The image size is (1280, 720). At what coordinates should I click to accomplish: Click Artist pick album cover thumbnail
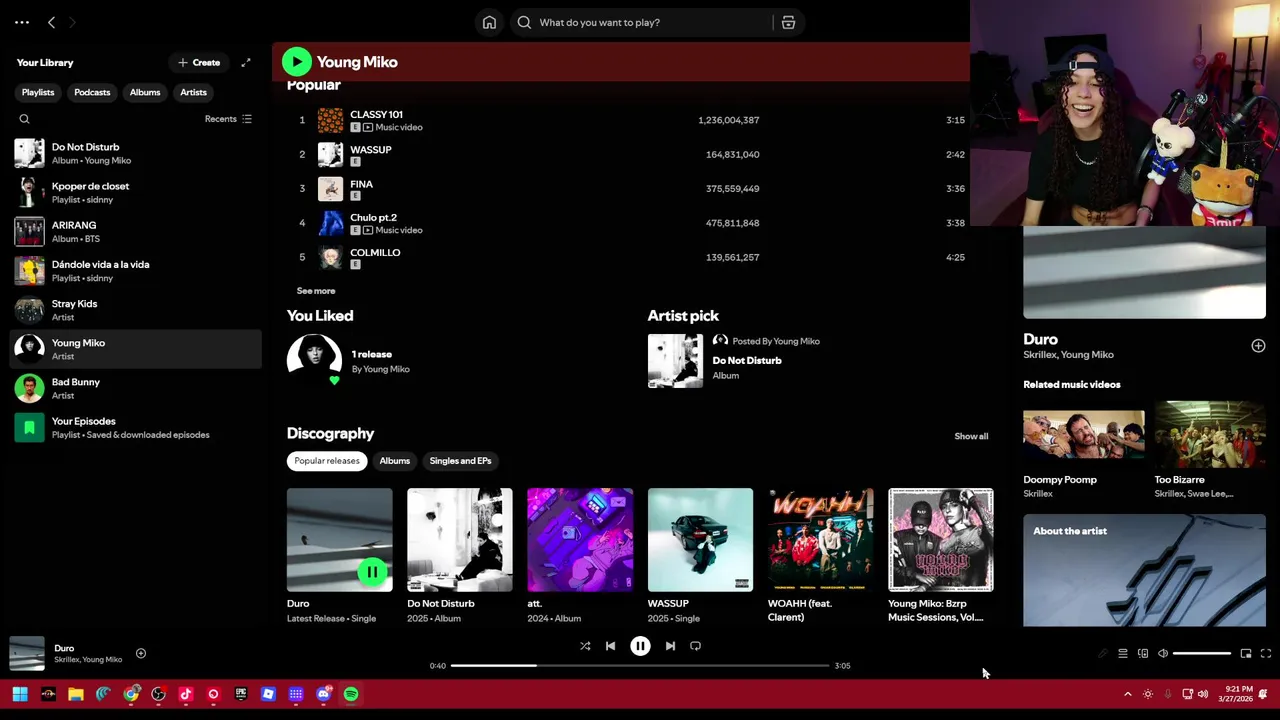(x=675, y=360)
